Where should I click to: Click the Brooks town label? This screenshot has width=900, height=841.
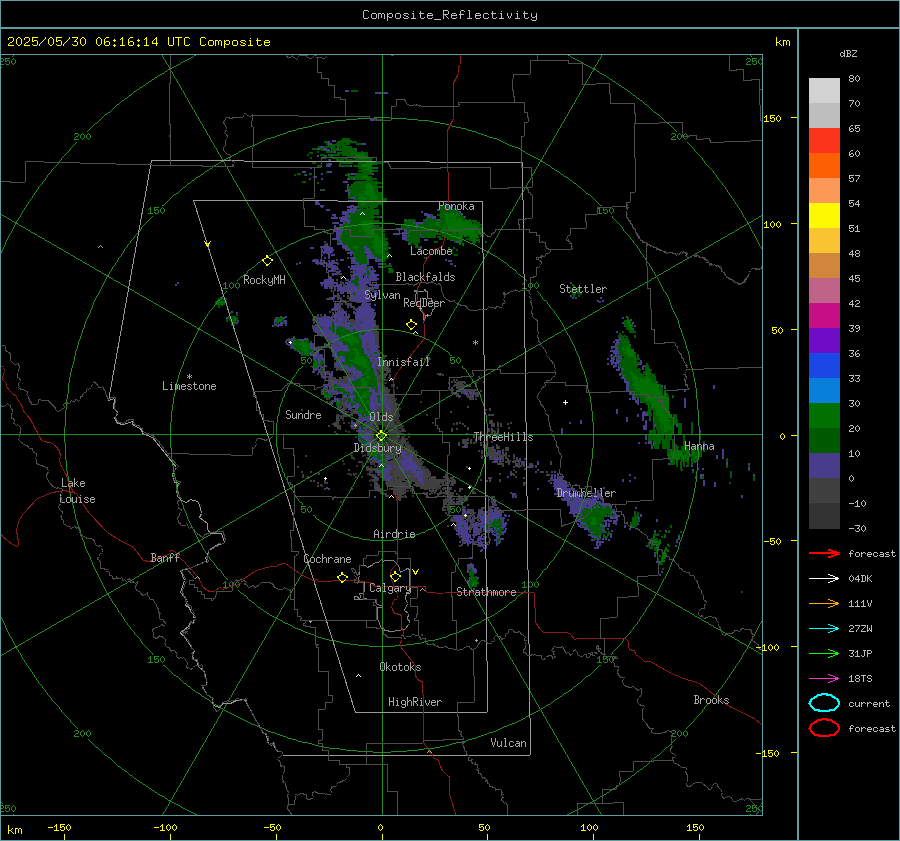pyautogui.click(x=711, y=700)
